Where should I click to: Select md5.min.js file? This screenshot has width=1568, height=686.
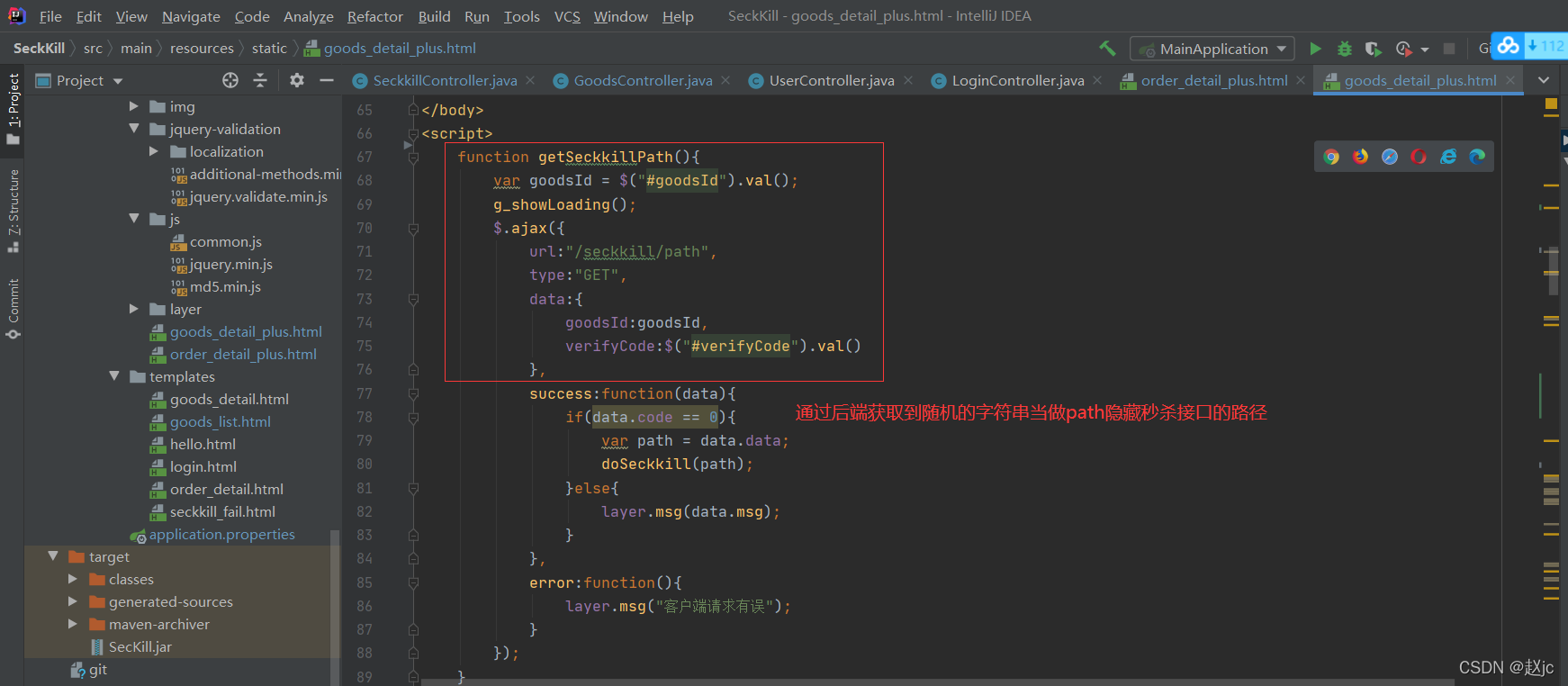click(x=225, y=286)
